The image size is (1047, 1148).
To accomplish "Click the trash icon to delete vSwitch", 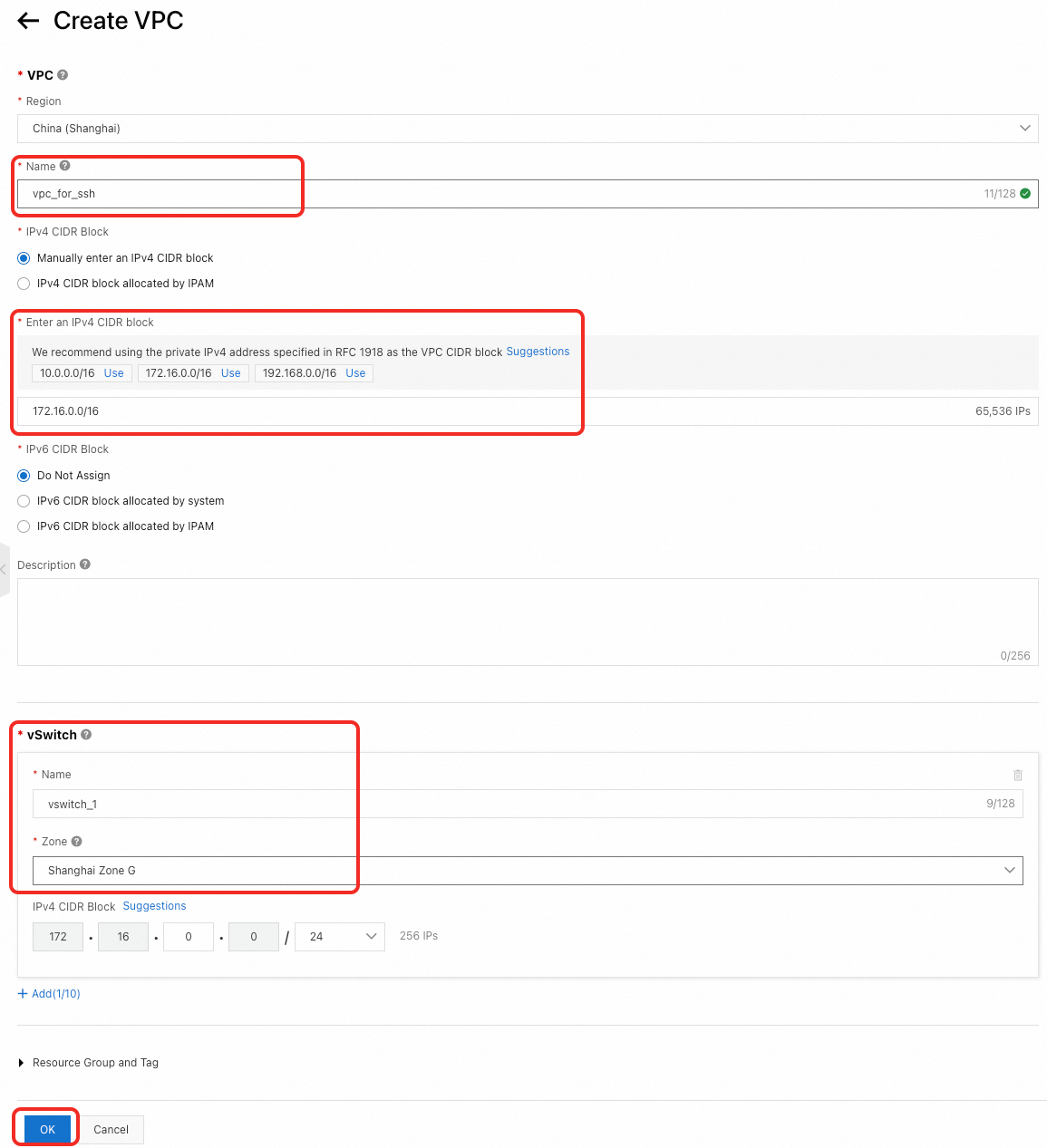I will tap(1017, 775).
